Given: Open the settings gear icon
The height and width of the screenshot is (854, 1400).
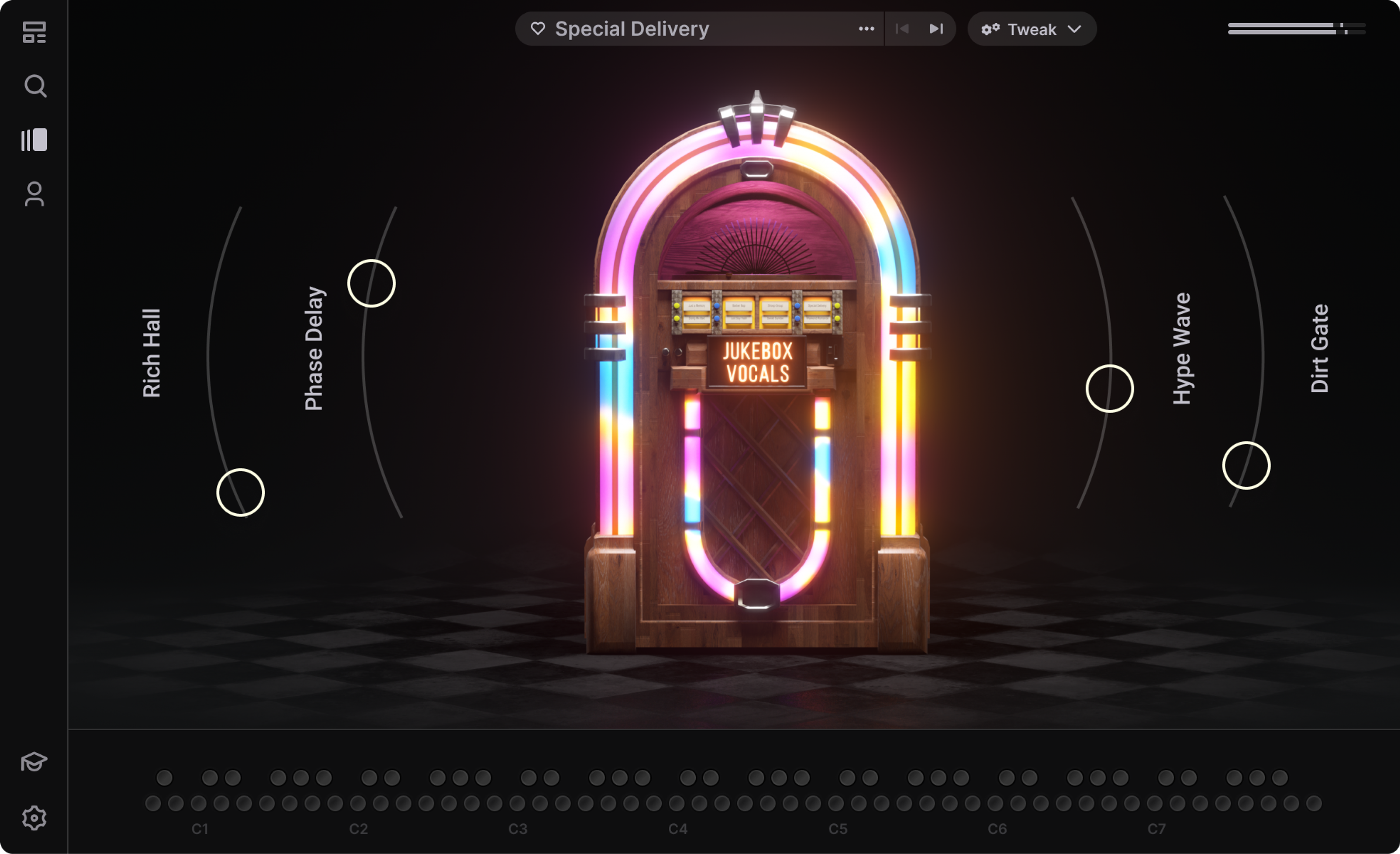Looking at the screenshot, I should (34, 818).
